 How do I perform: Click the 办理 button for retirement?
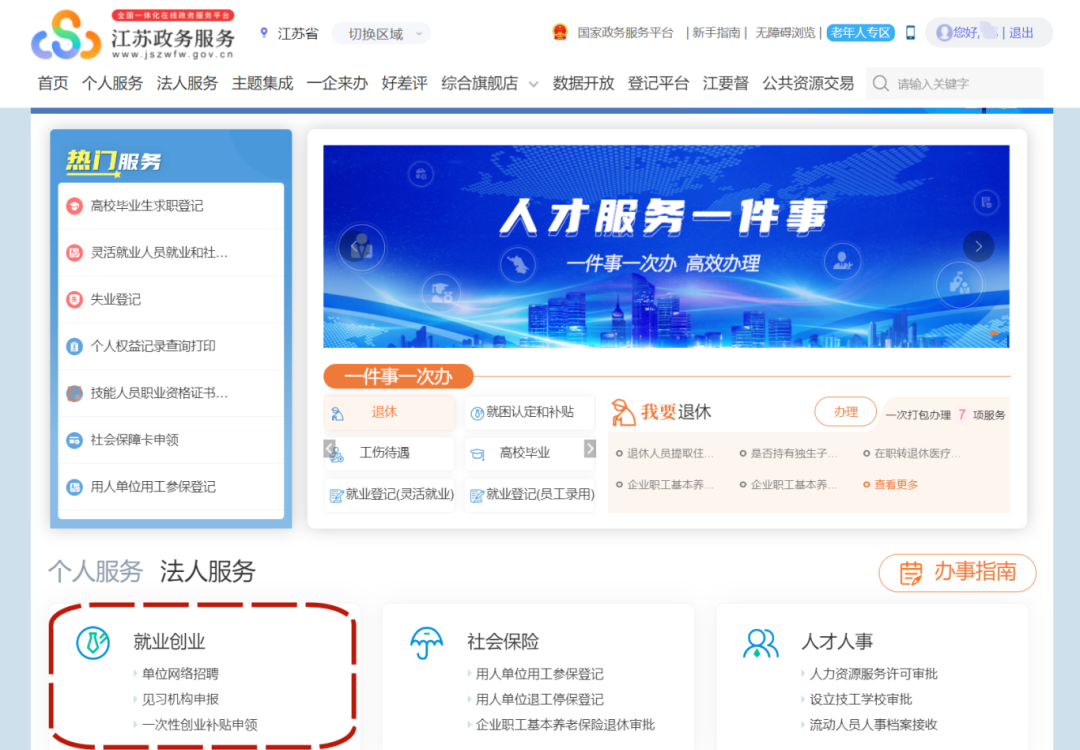tap(845, 412)
